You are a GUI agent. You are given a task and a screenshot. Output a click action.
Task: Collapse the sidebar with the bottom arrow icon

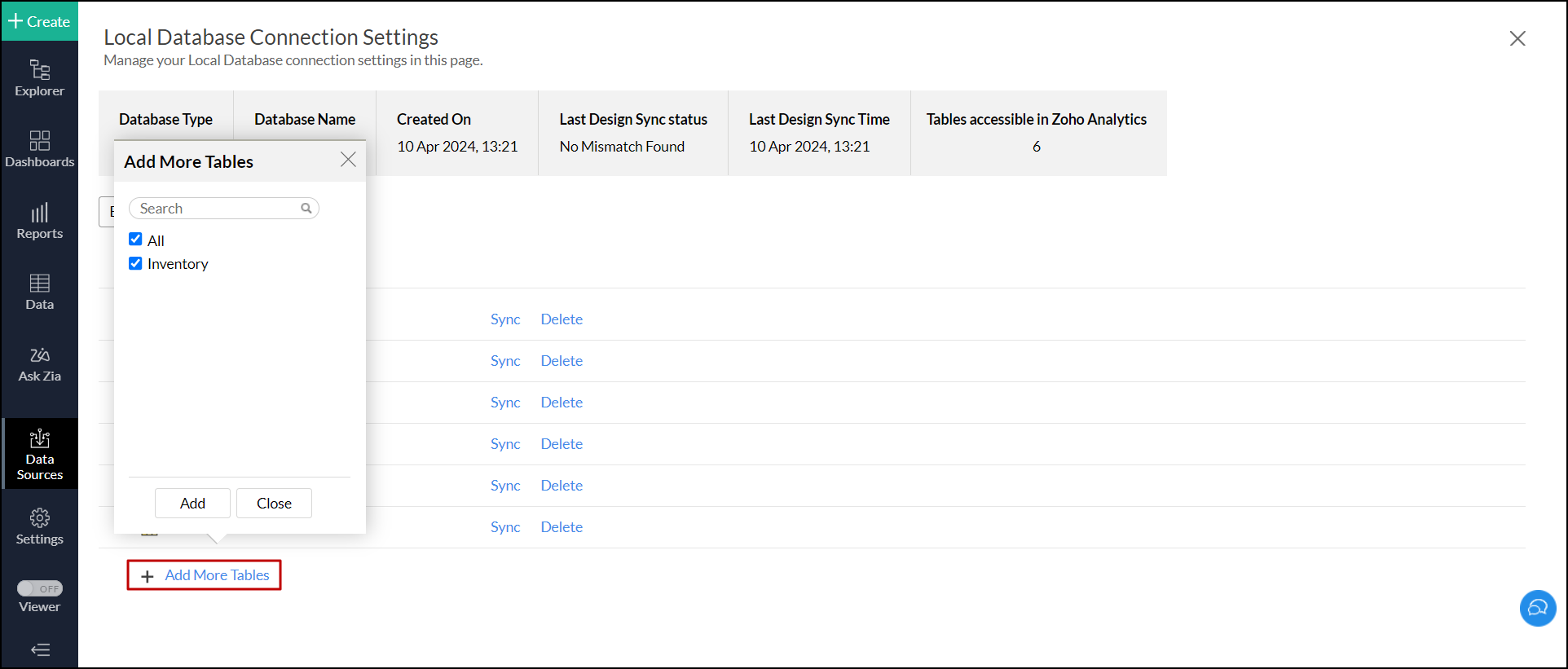[40, 649]
